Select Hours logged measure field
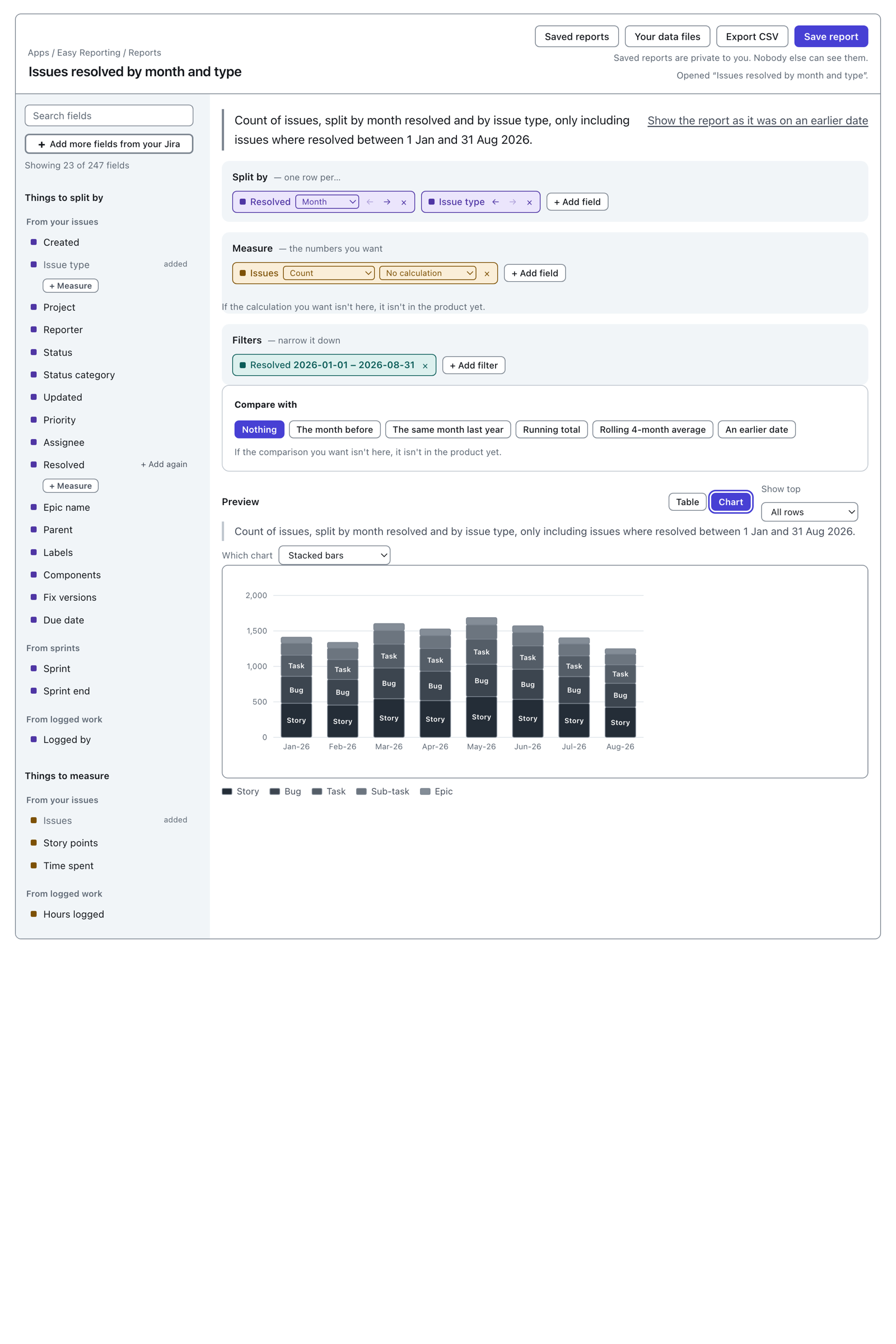 [109, 915]
